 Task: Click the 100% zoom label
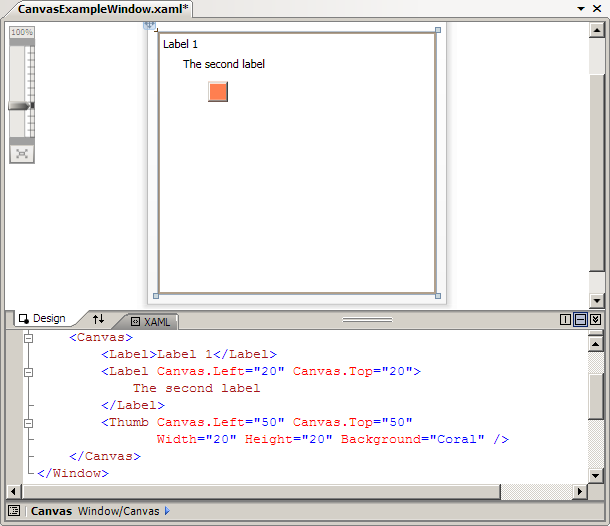pyautogui.click(x=22, y=32)
